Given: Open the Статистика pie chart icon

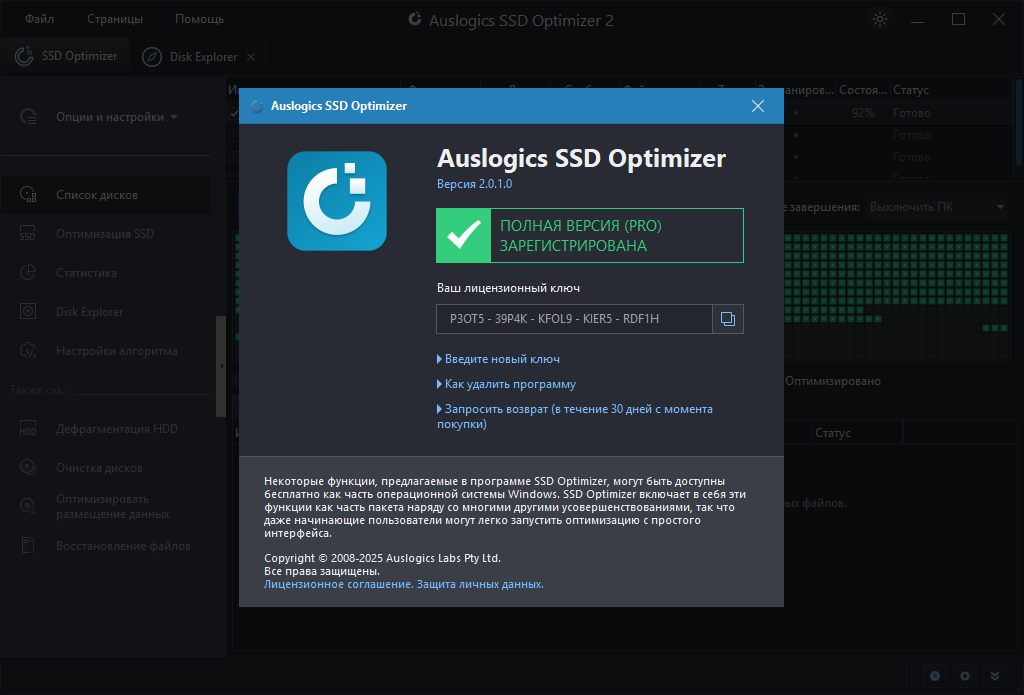Looking at the screenshot, I should pos(28,272).
